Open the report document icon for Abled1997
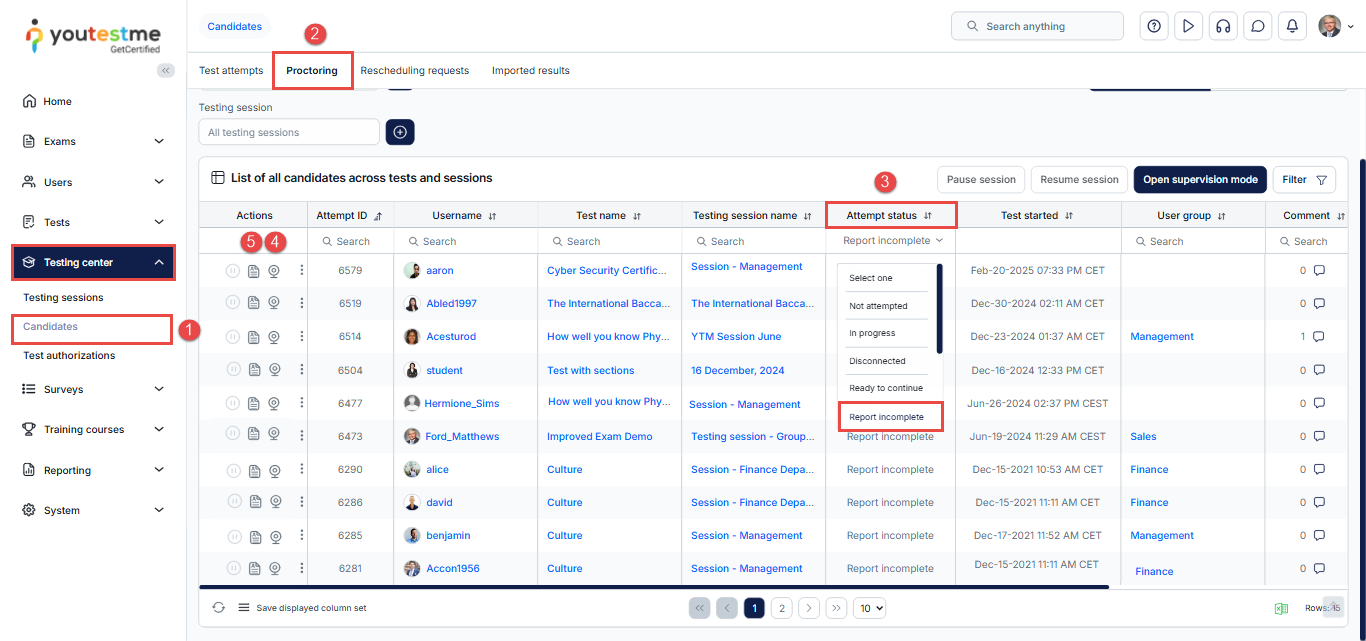The width and height of the screenshot is (1366, 641). tap(254, 304)
